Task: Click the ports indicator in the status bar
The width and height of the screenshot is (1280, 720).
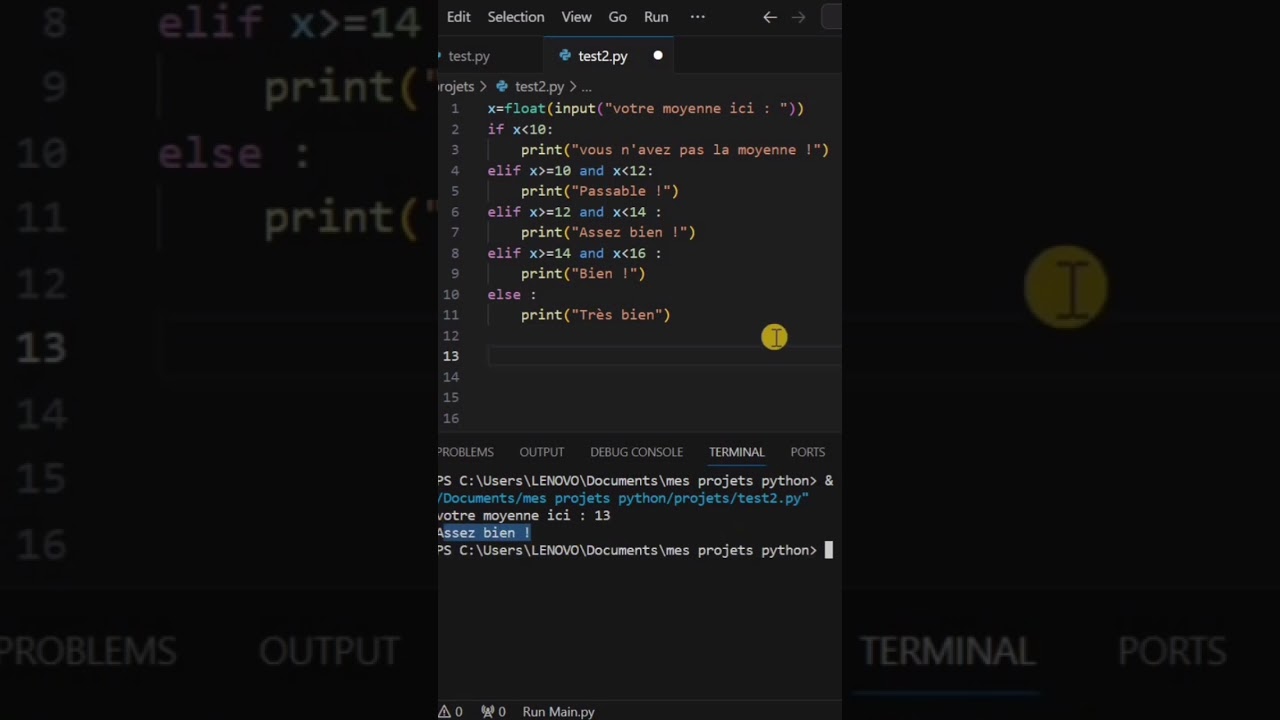Action: coord(493,712)
